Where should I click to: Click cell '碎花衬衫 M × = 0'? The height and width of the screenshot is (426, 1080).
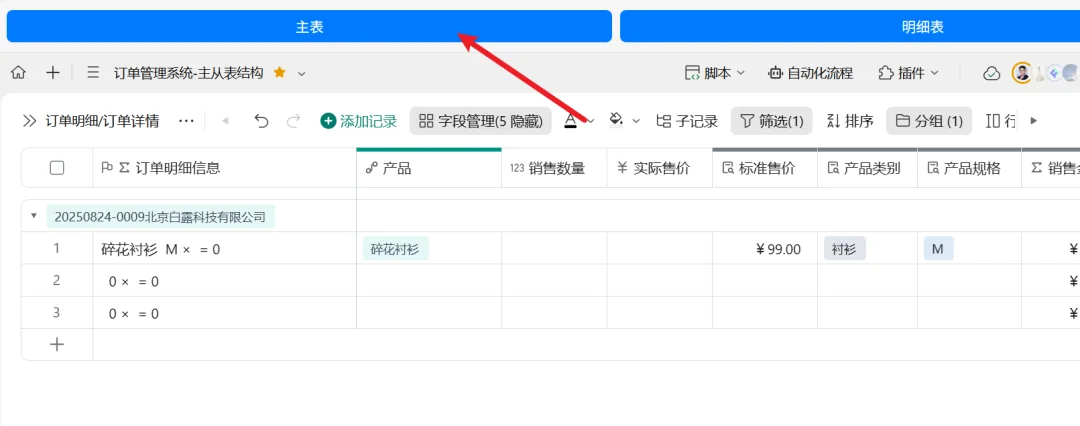pos(225,249)
